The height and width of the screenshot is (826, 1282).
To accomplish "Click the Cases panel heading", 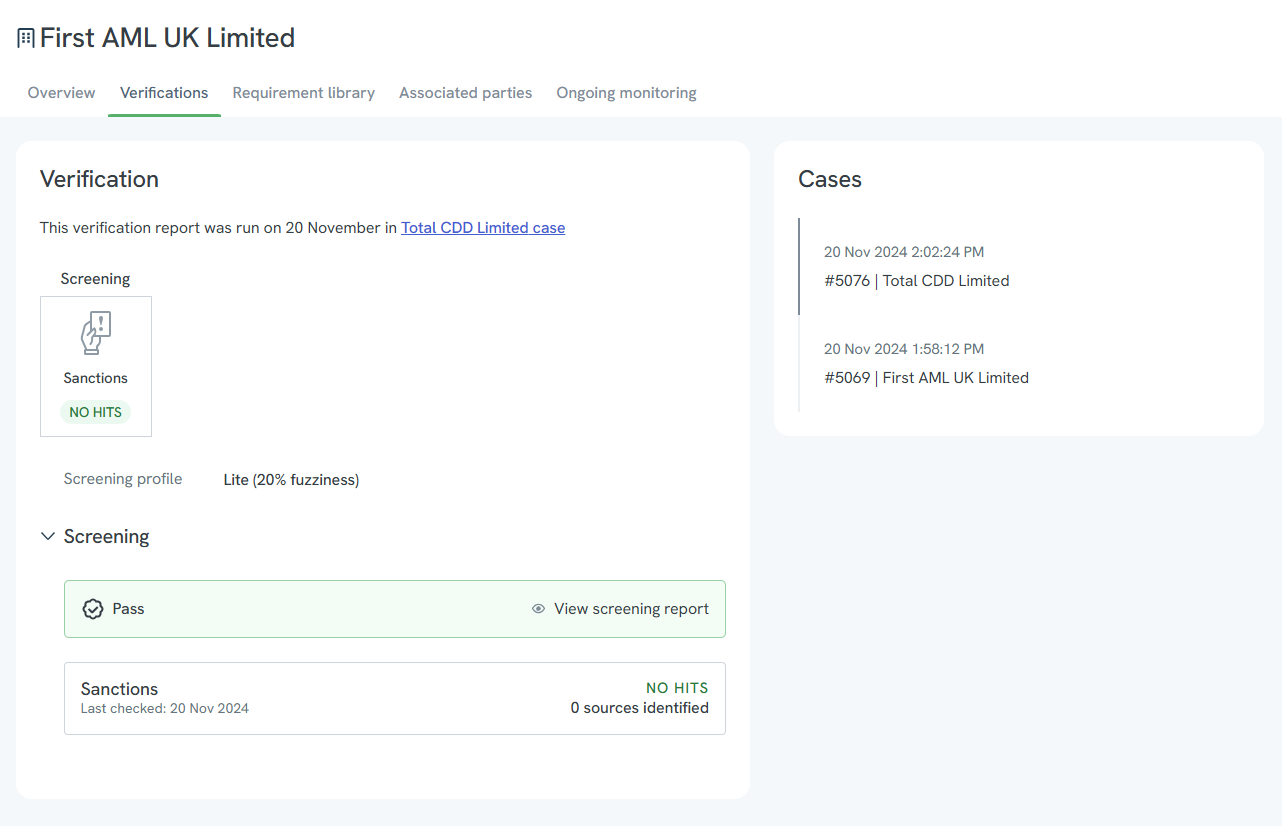I will pos(830,179).
